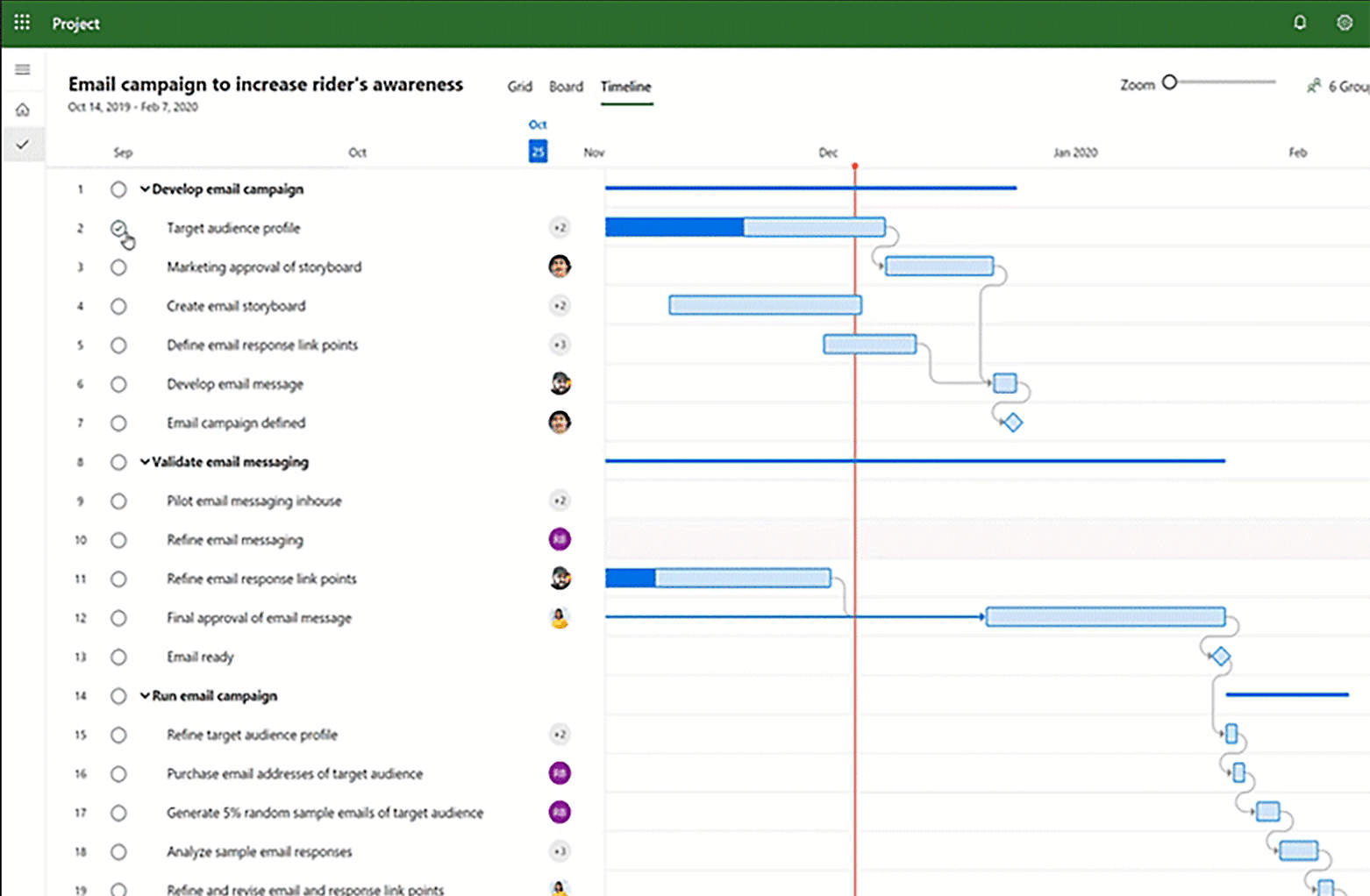Select the checkmark tasks icon in the sidebar
Viewport: 1370px width, 896px height.
click(23, 144)
